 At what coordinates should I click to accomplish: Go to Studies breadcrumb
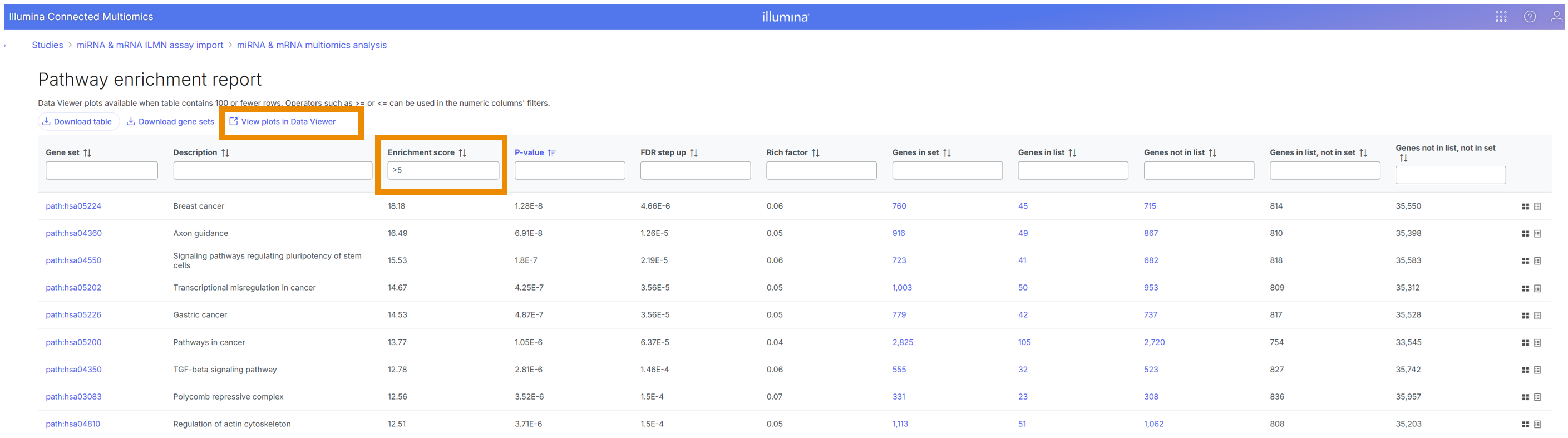pyautogui.click(x=47, y=45)
